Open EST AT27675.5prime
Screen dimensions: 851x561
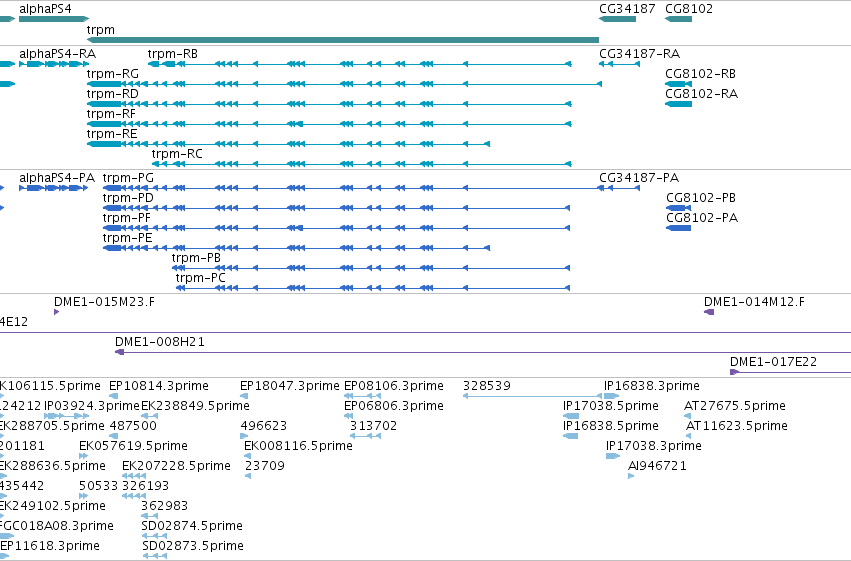click(735, 406)
